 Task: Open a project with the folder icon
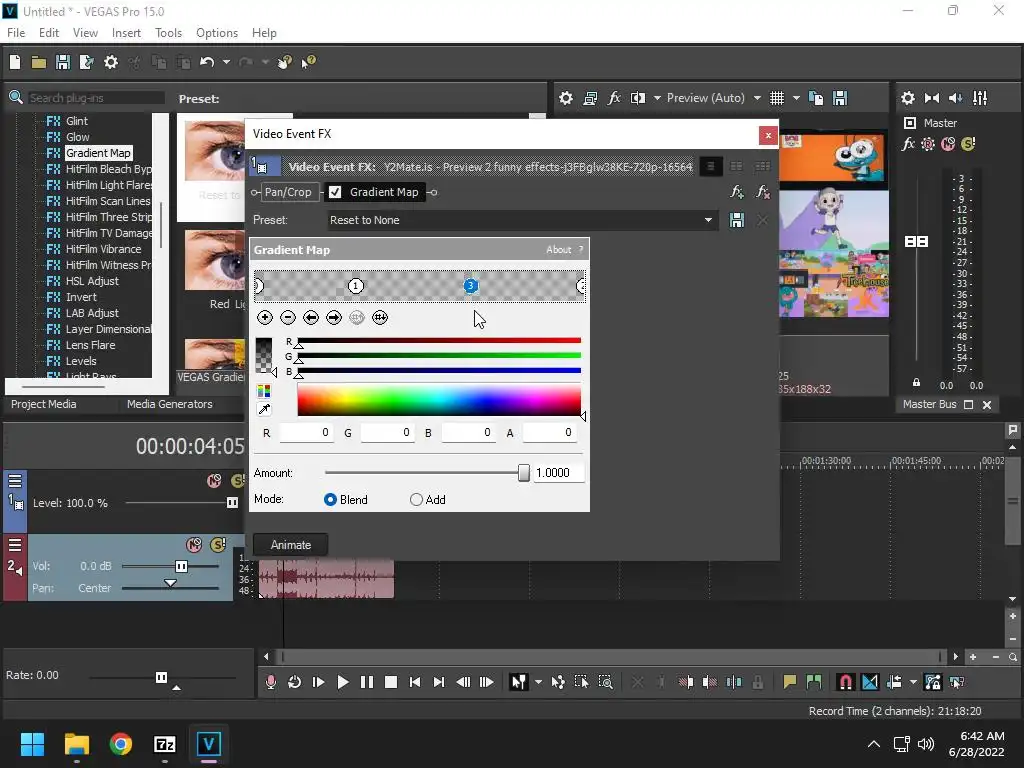pos(39,62)
